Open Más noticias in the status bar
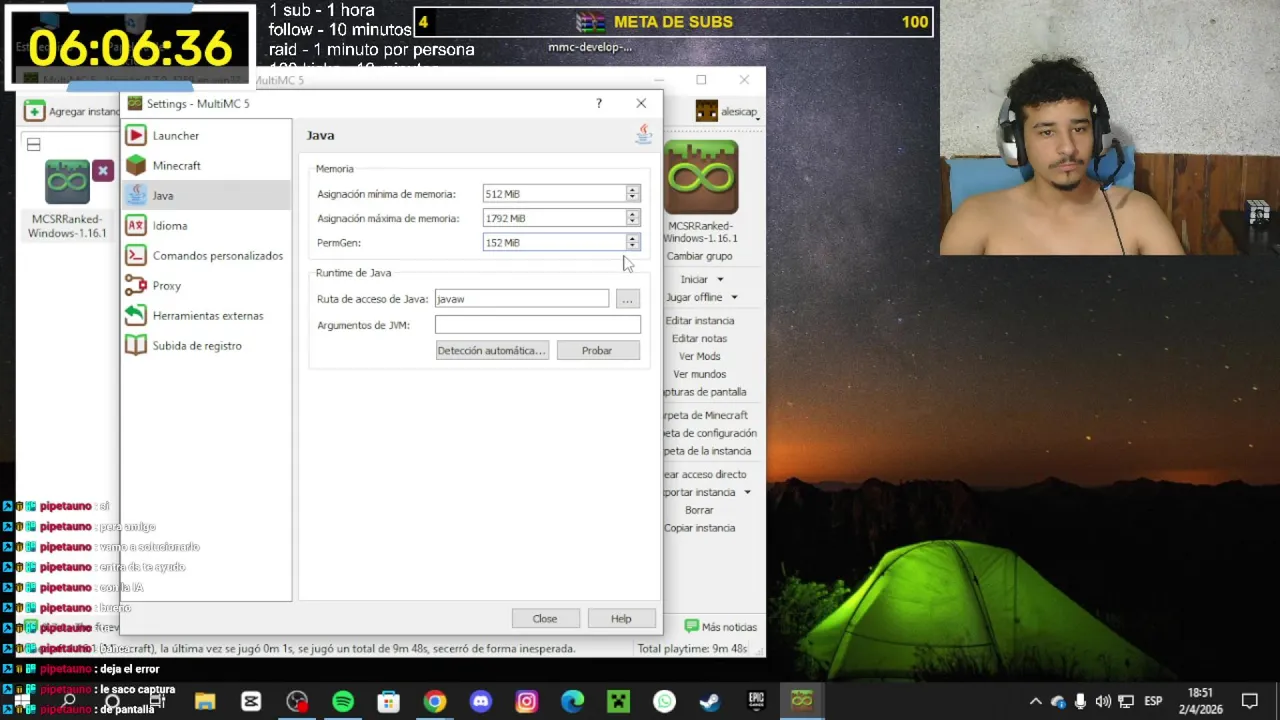Image resolution: width=1280 pixels, height=720 pixels. click(x=720, y=627)
